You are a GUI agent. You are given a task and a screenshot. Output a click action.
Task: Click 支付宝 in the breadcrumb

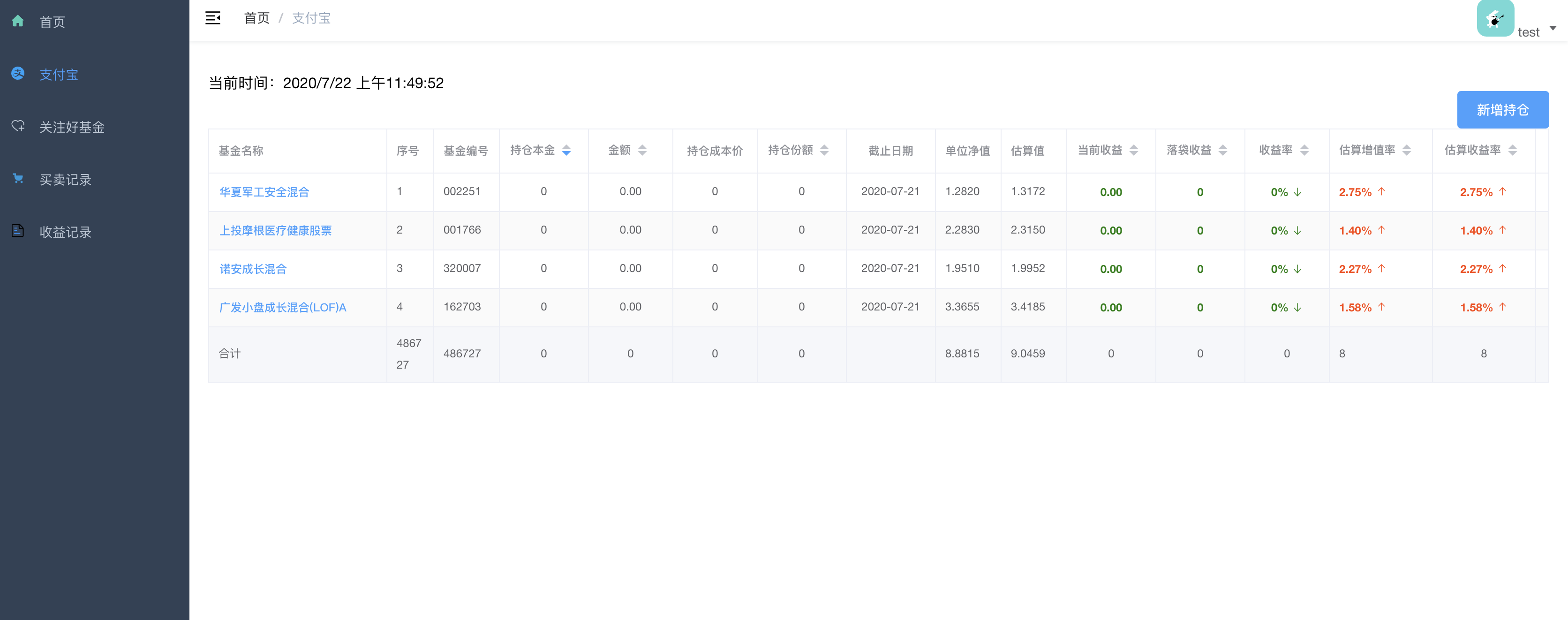coord(311,18)
